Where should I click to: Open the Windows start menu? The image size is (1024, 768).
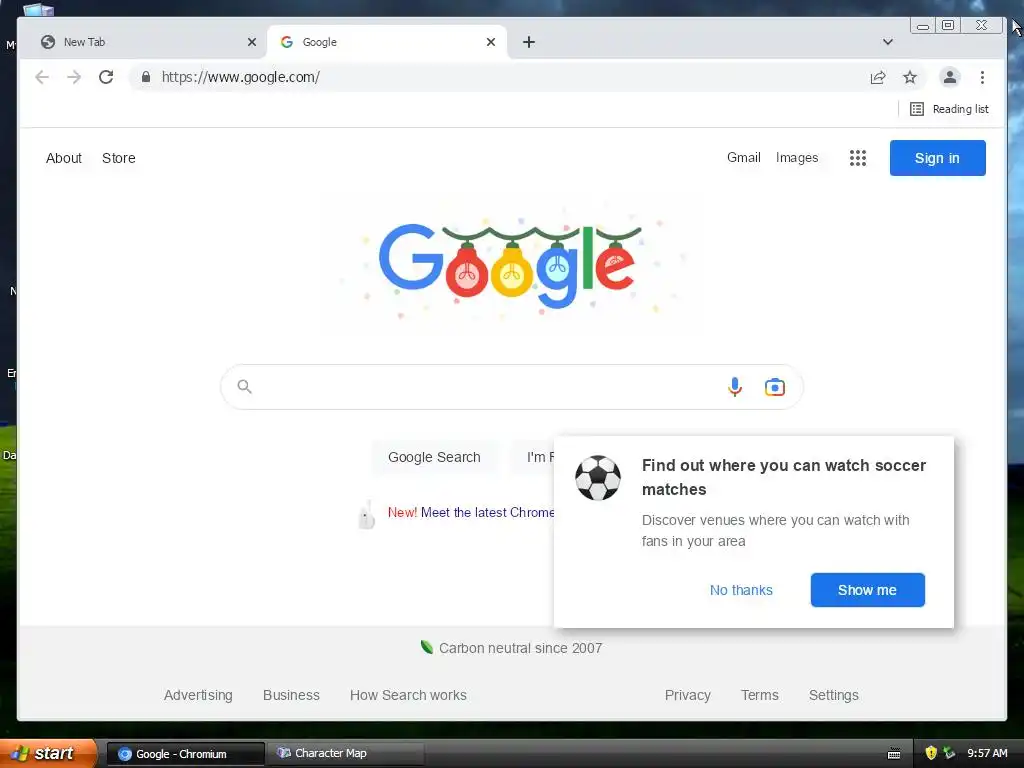[x=48, y=753]
